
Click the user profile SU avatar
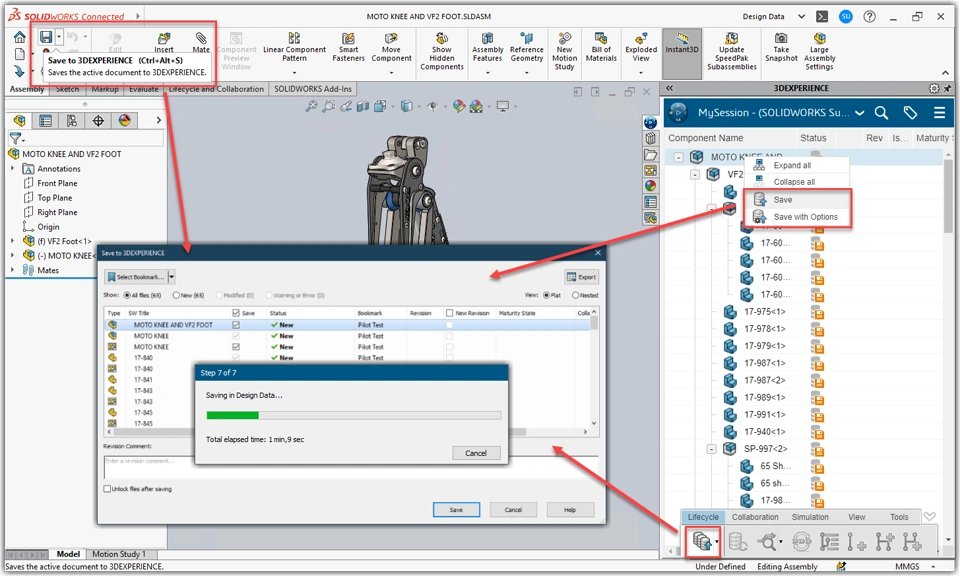(x=846, y=17)
